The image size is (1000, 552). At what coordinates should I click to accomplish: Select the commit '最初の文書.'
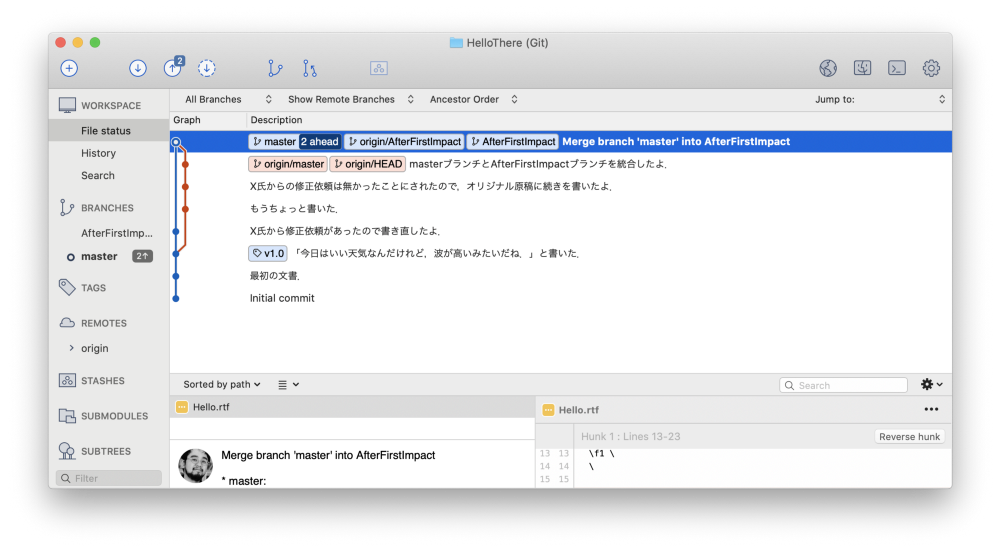pyautogui.click(x=561, y=275)
